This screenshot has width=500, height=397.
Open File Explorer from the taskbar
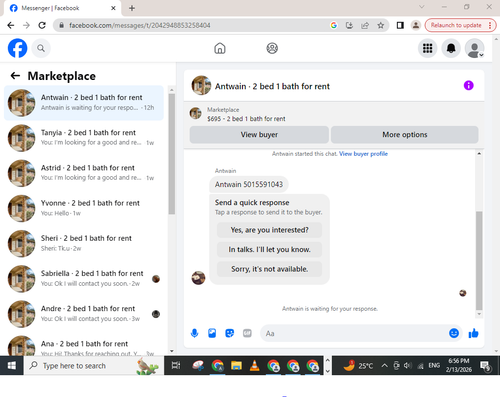click(x=237, y=366)
